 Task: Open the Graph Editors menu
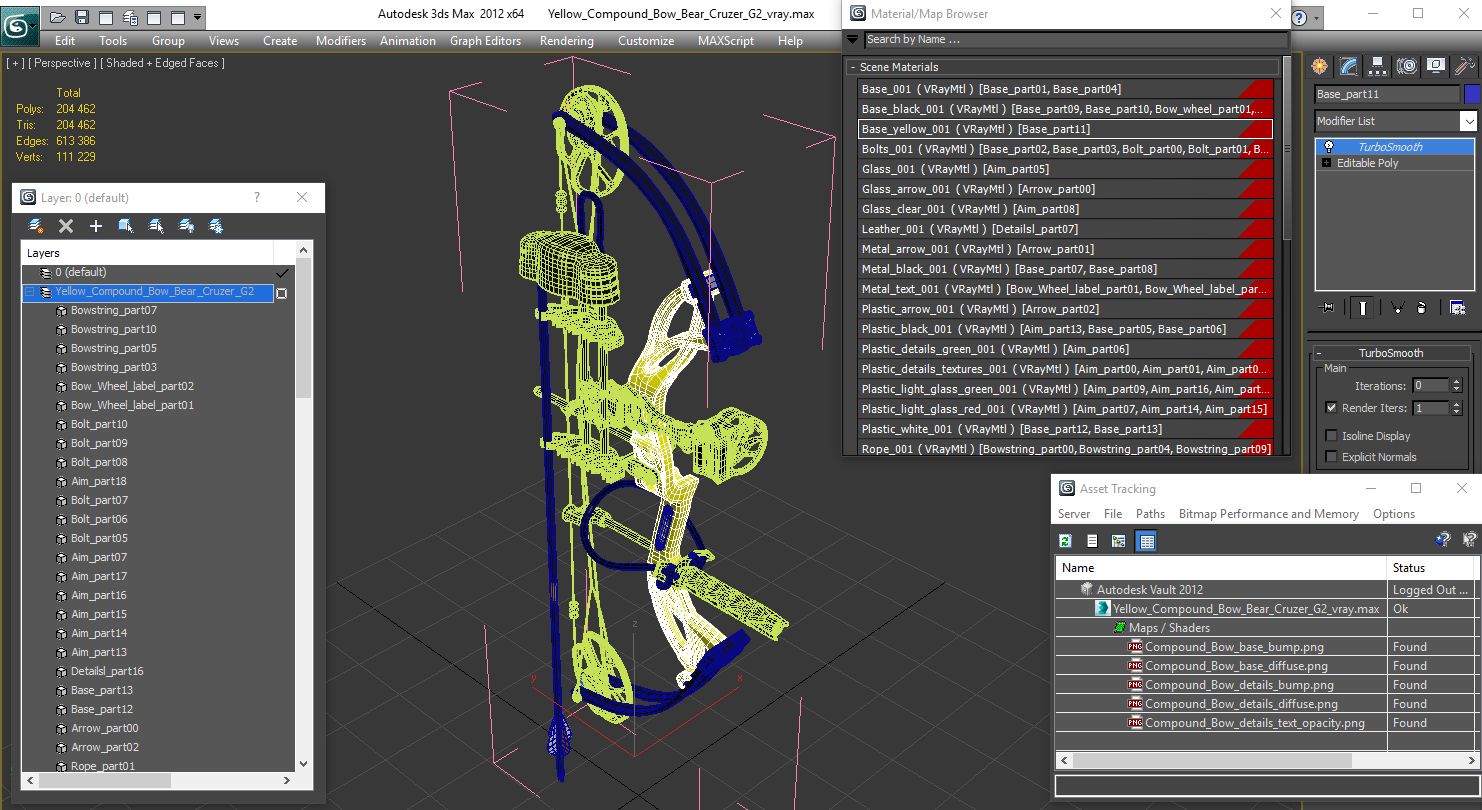(485, 41)
